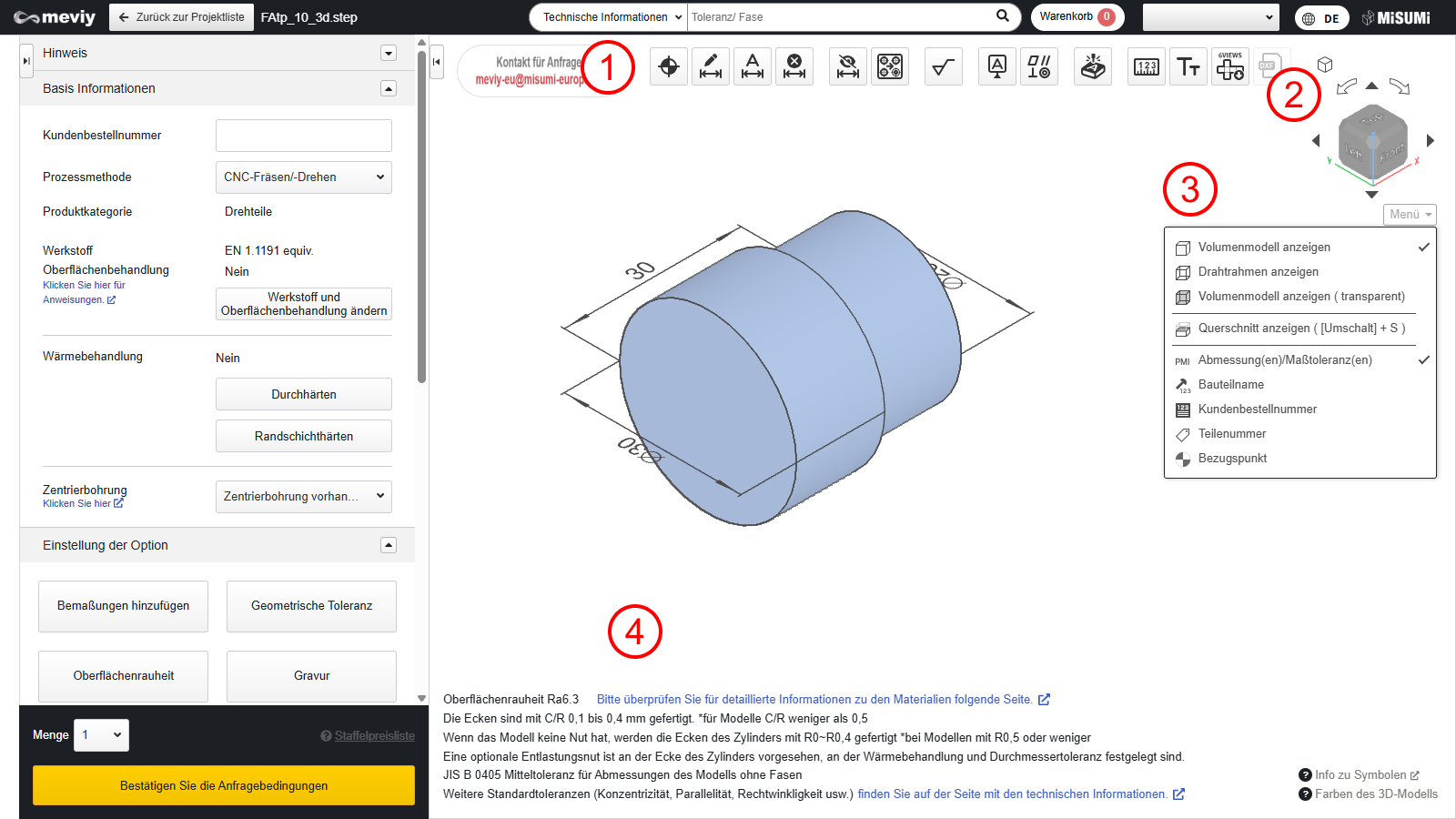Click the hide dimensions eye icon
This screenshot has width=1456, height=819.
[848, 66]
